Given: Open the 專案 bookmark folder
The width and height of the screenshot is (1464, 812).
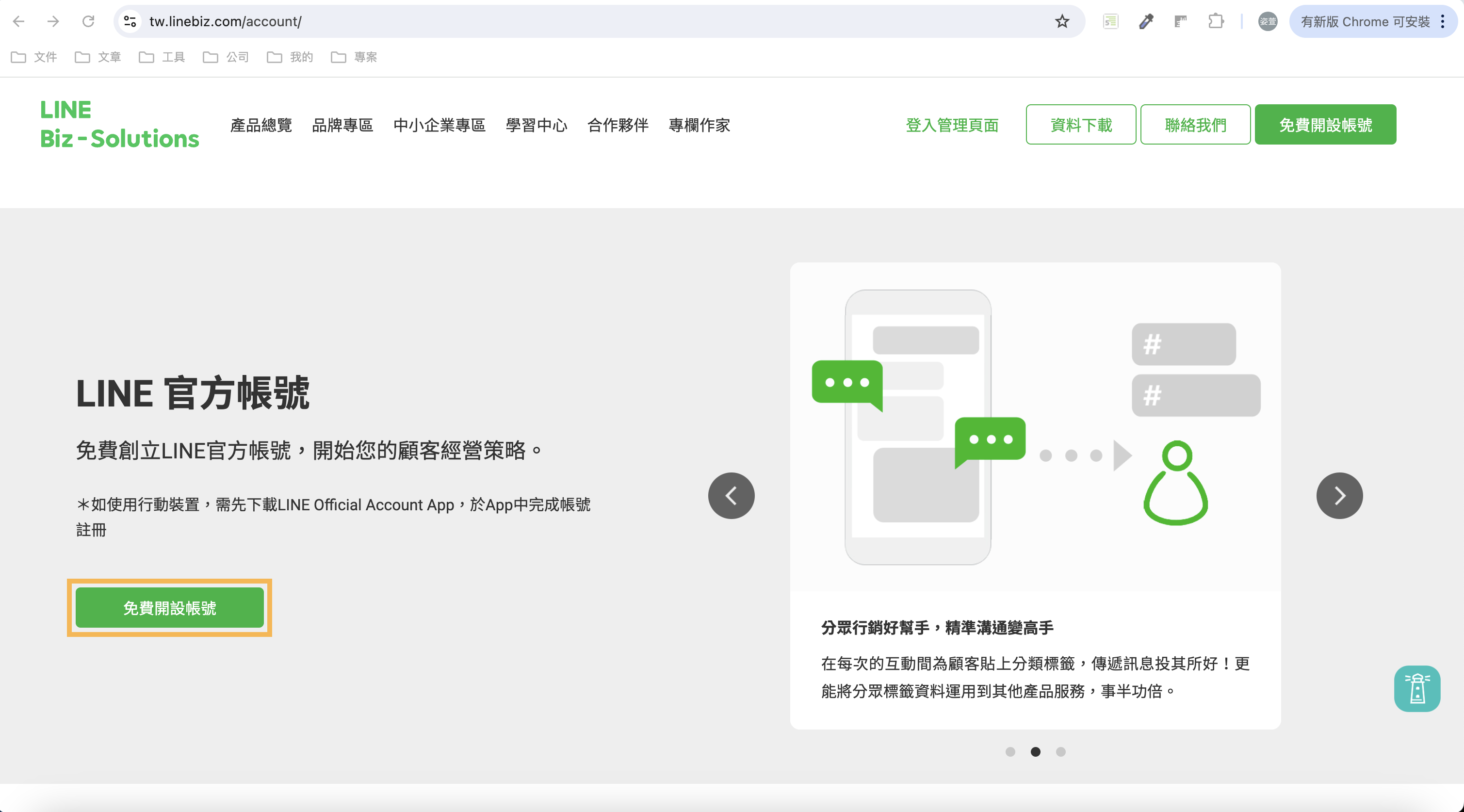Looking at the screenshot, I should click(354, 57).
